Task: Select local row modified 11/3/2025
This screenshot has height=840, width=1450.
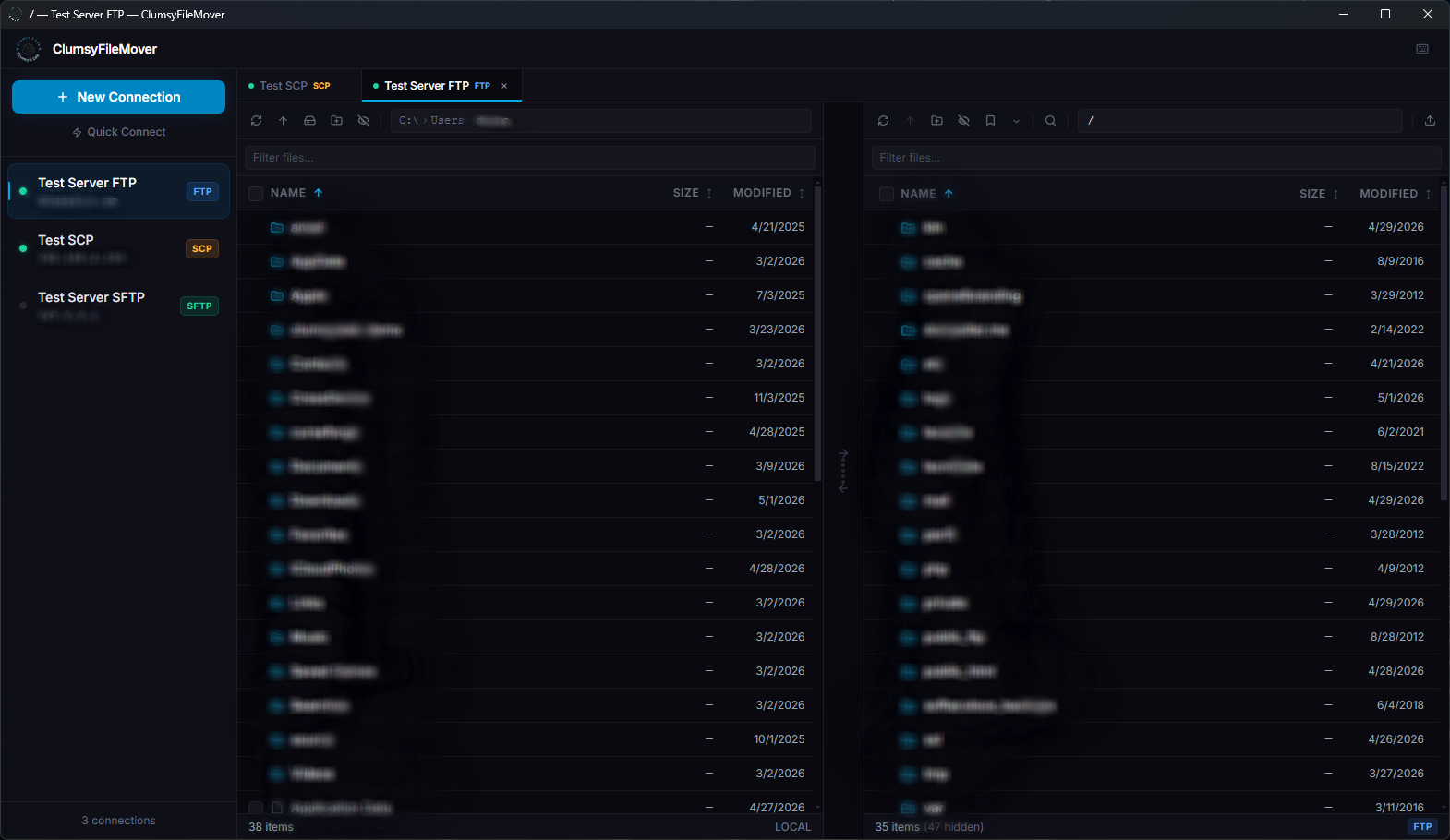Action: (x=526, y=398)
